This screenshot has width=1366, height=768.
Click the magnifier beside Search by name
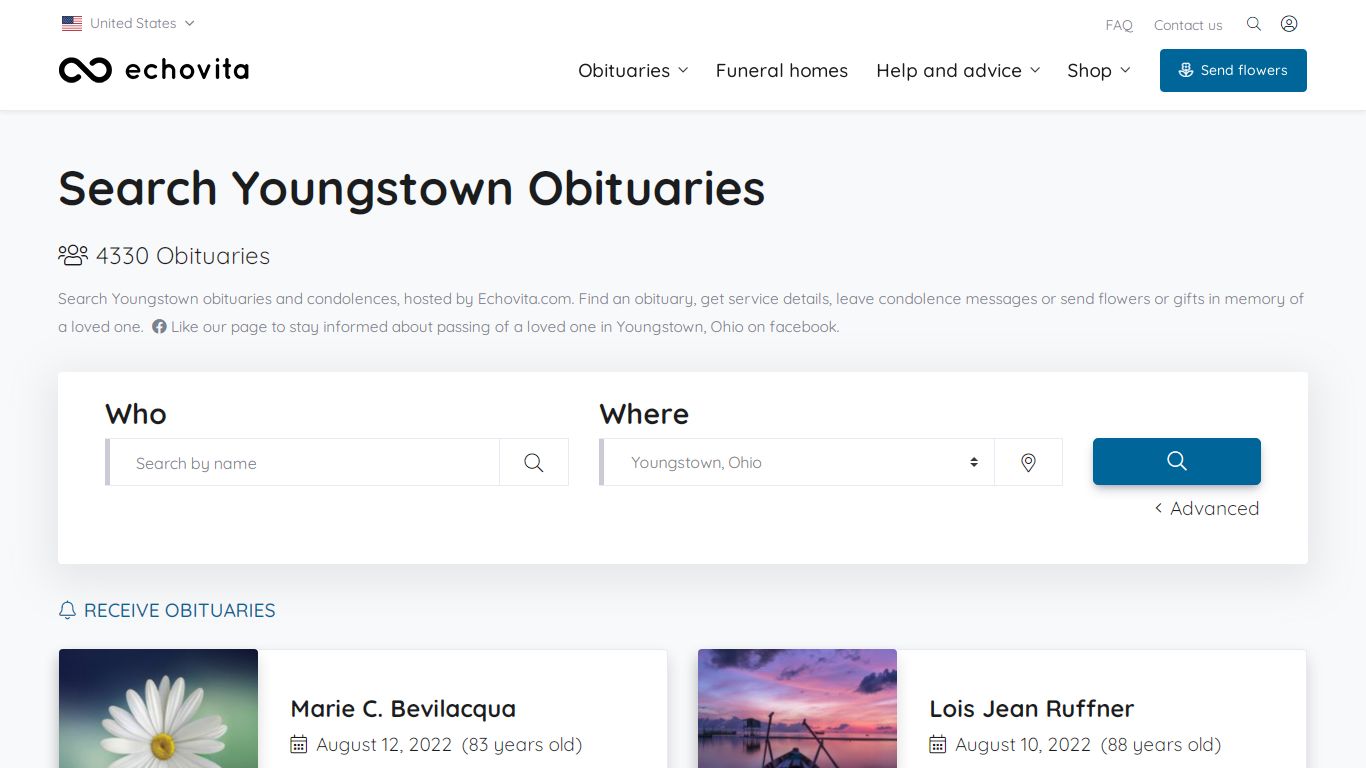pyautogui.click(x=534, y=462)
